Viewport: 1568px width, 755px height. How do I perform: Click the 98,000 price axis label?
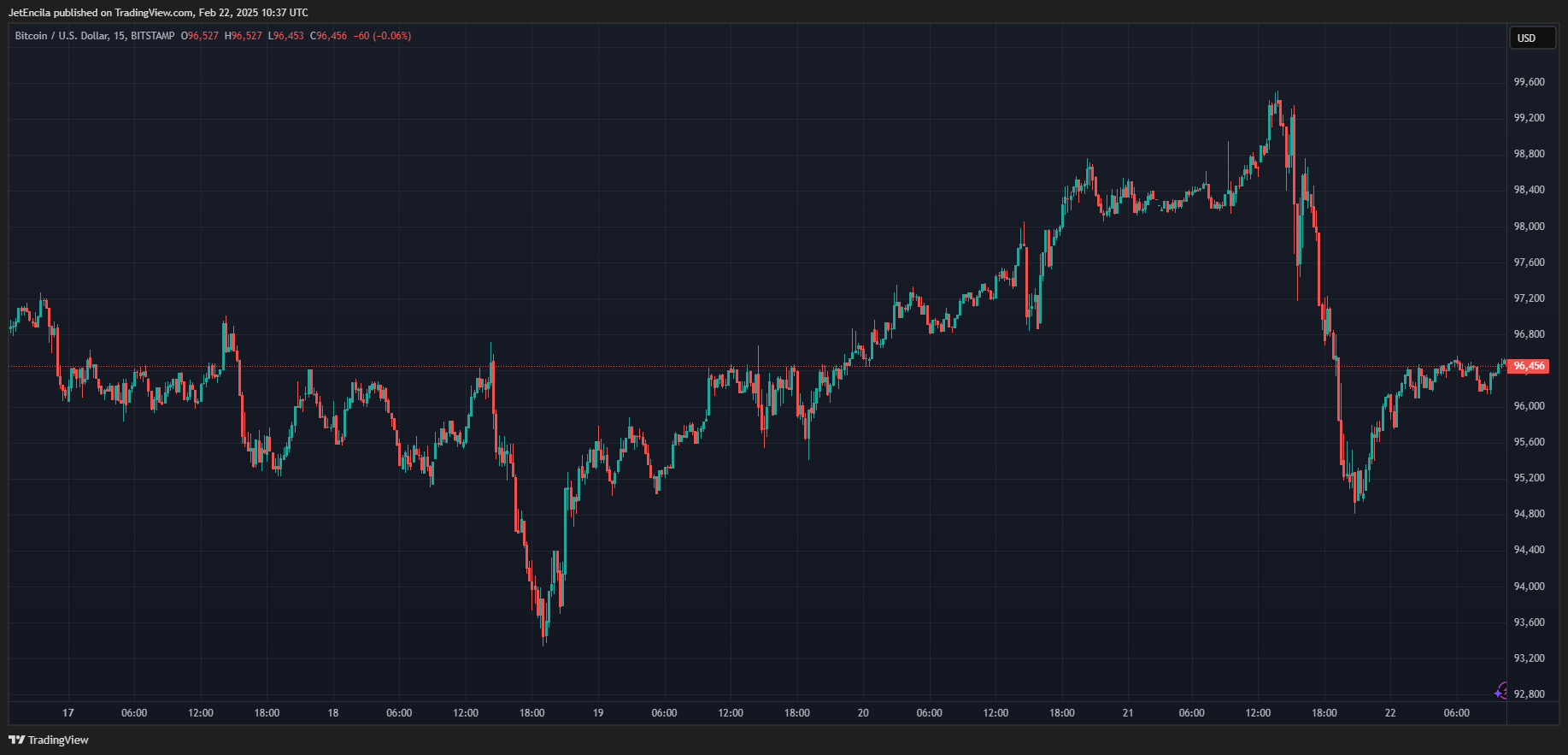coord(1529,227)
